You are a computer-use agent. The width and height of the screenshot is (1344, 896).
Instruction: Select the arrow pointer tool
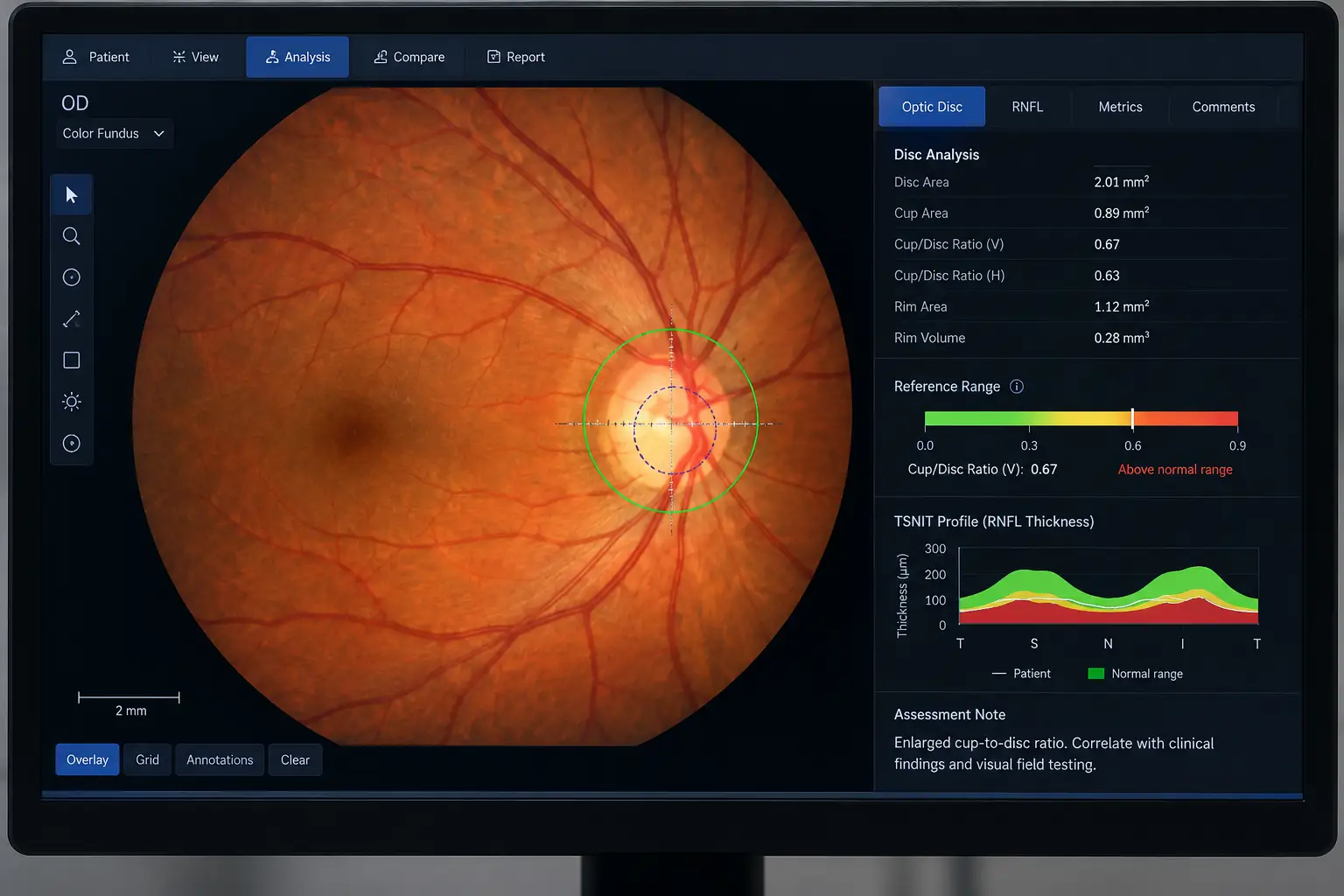click(x=72, y=195)
